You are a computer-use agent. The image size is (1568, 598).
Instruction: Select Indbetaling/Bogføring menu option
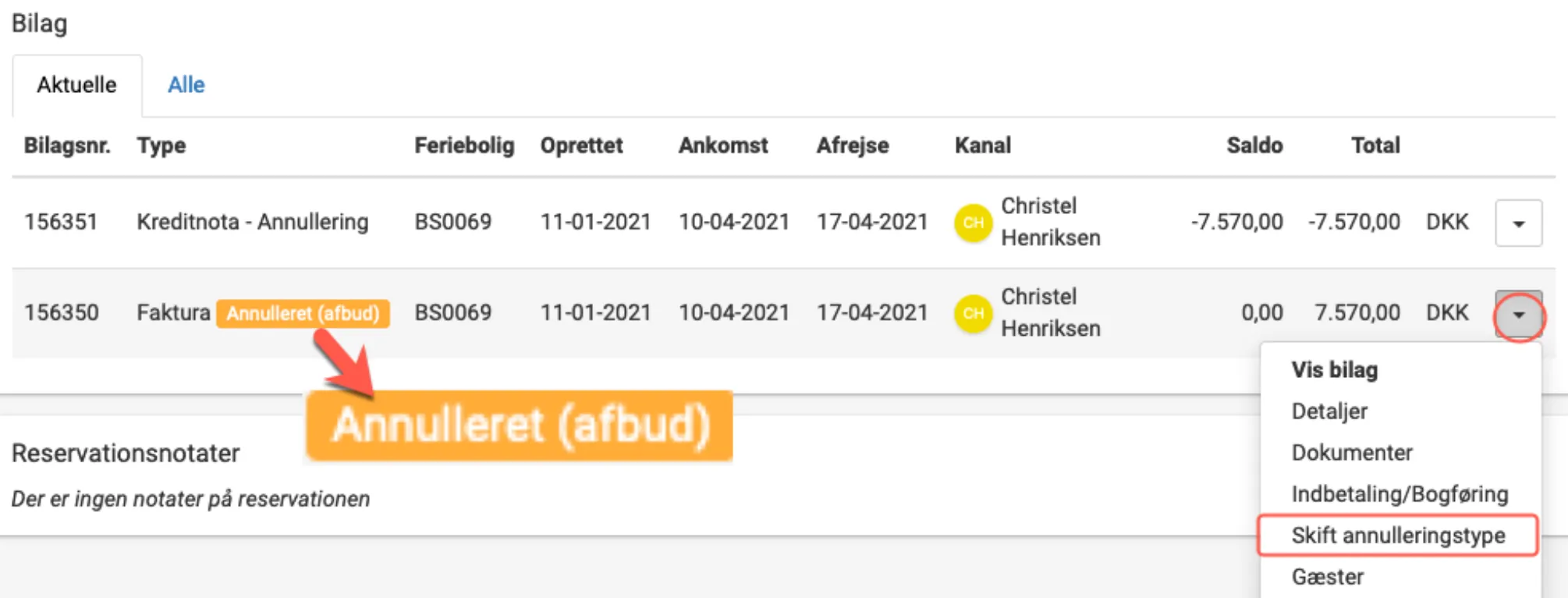(x=1399, y=494)
